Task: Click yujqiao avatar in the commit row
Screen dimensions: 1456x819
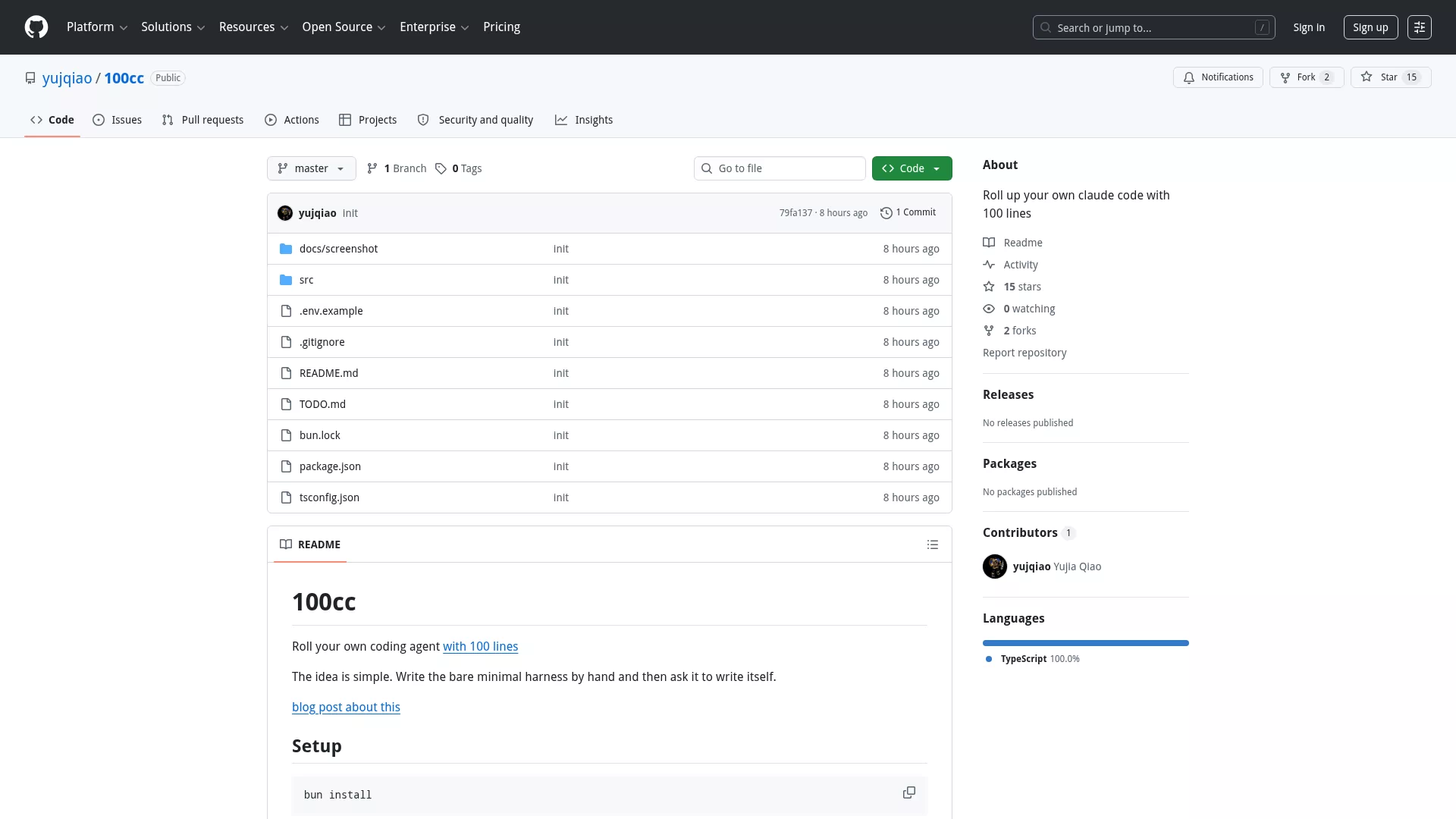Action: (x=285, y=213)
